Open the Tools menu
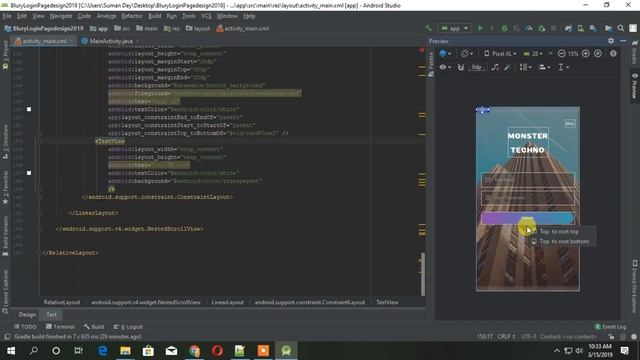The height and width of the screenshot is (360, 640). tap(189, 16)
